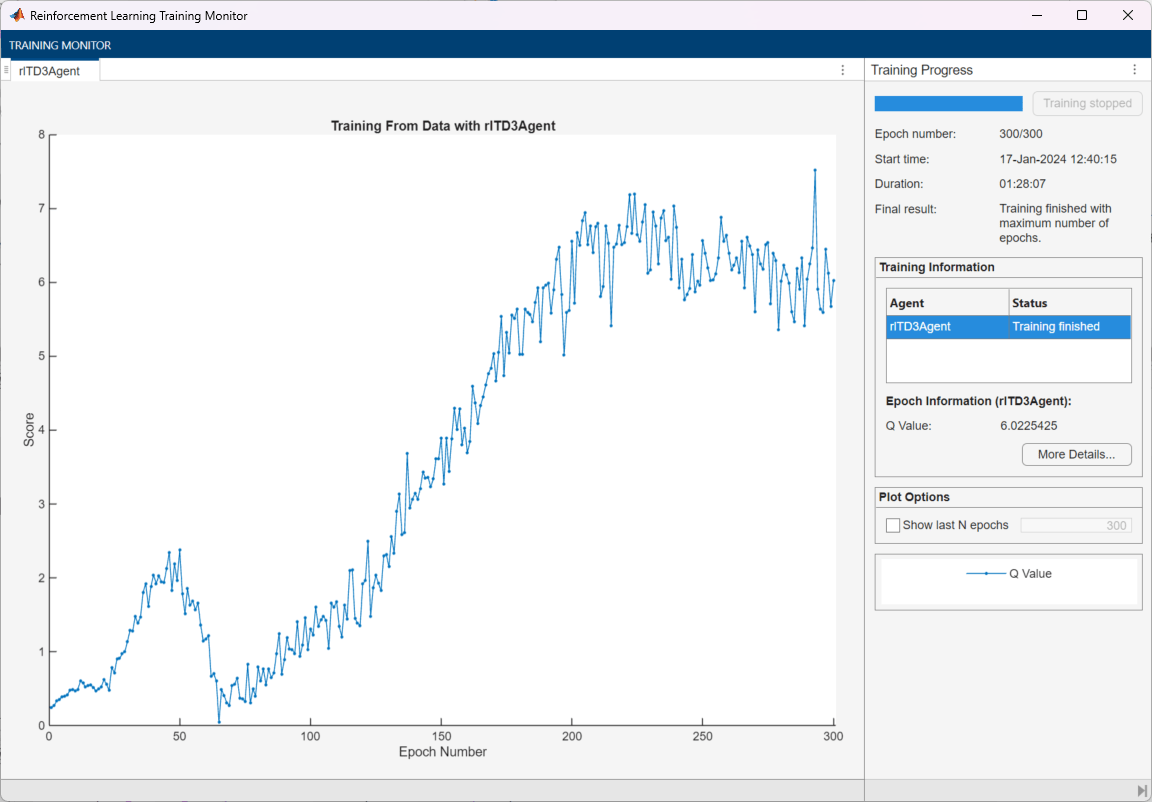Click the N epochs number field
1152x802 pixels.
click(1076, 525)
